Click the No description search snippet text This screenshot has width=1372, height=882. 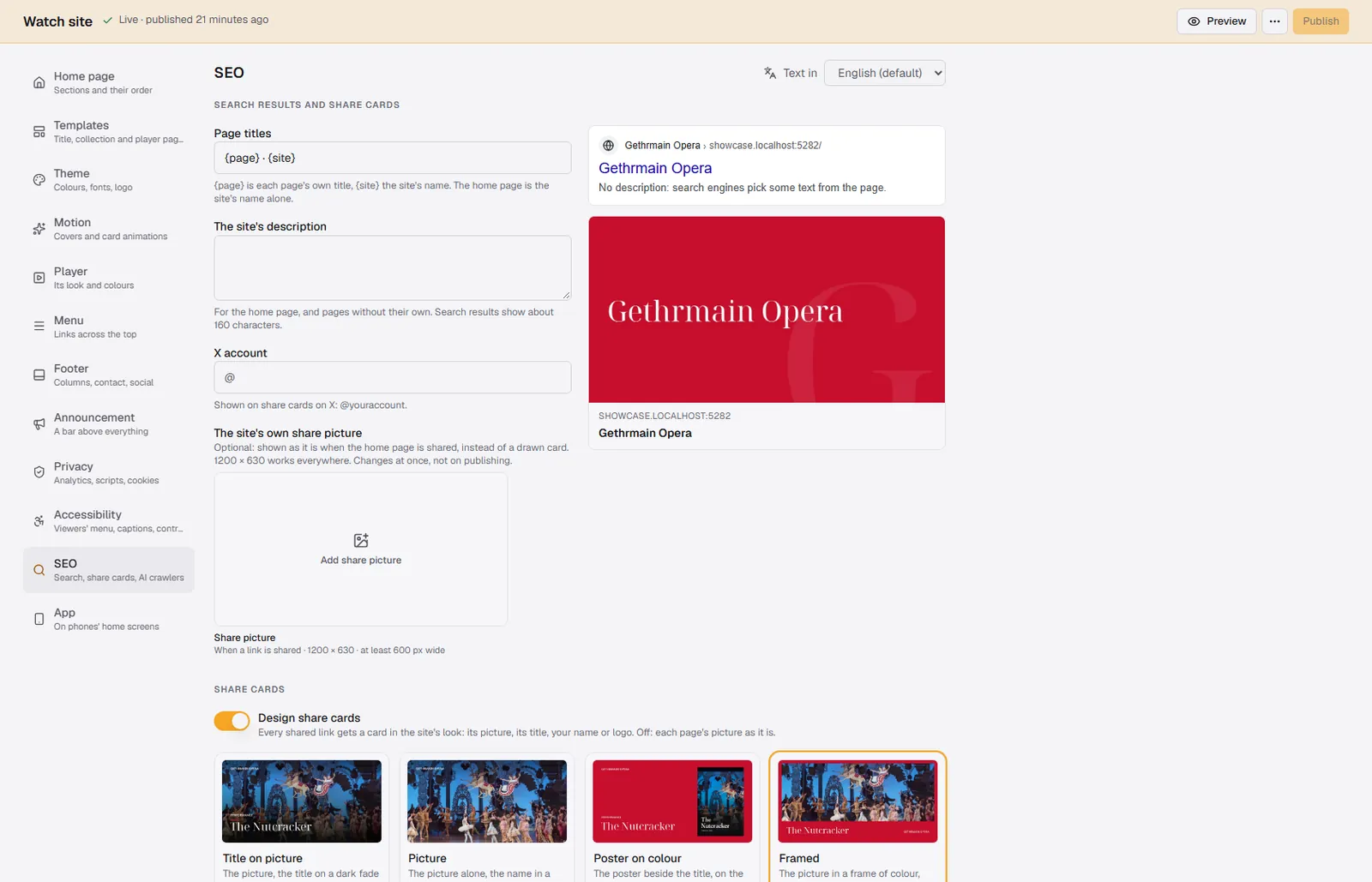pyautogui.click(x=743, y=188)
